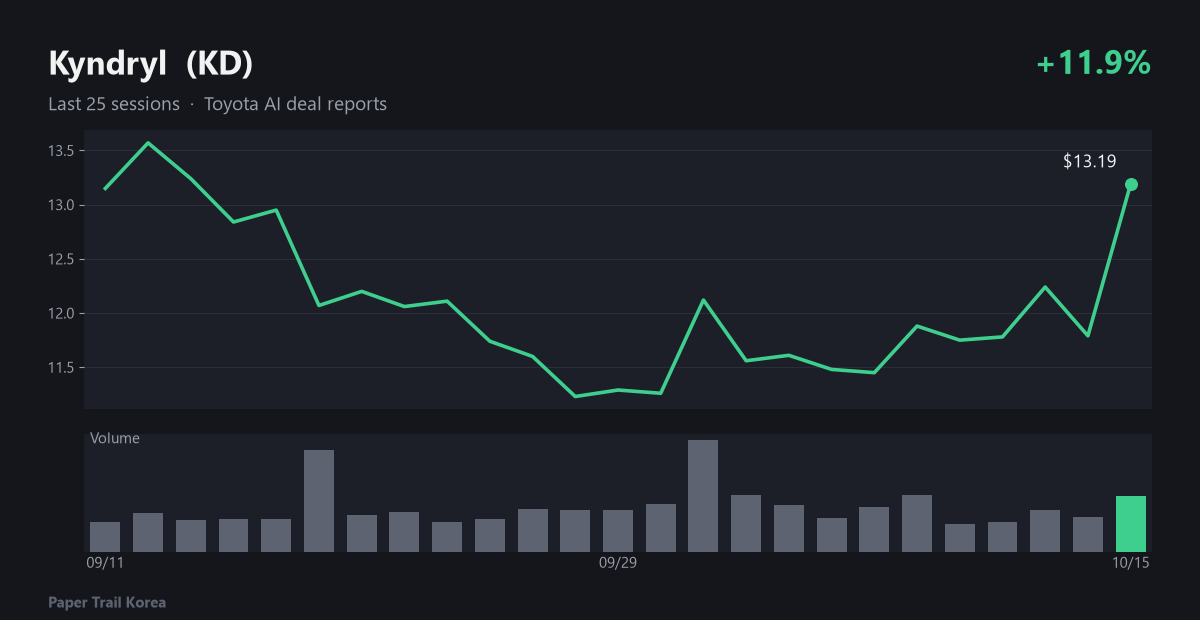Click the 10/15 date label
This screenshot has width=1200, height=620.
click(1131, 563)
